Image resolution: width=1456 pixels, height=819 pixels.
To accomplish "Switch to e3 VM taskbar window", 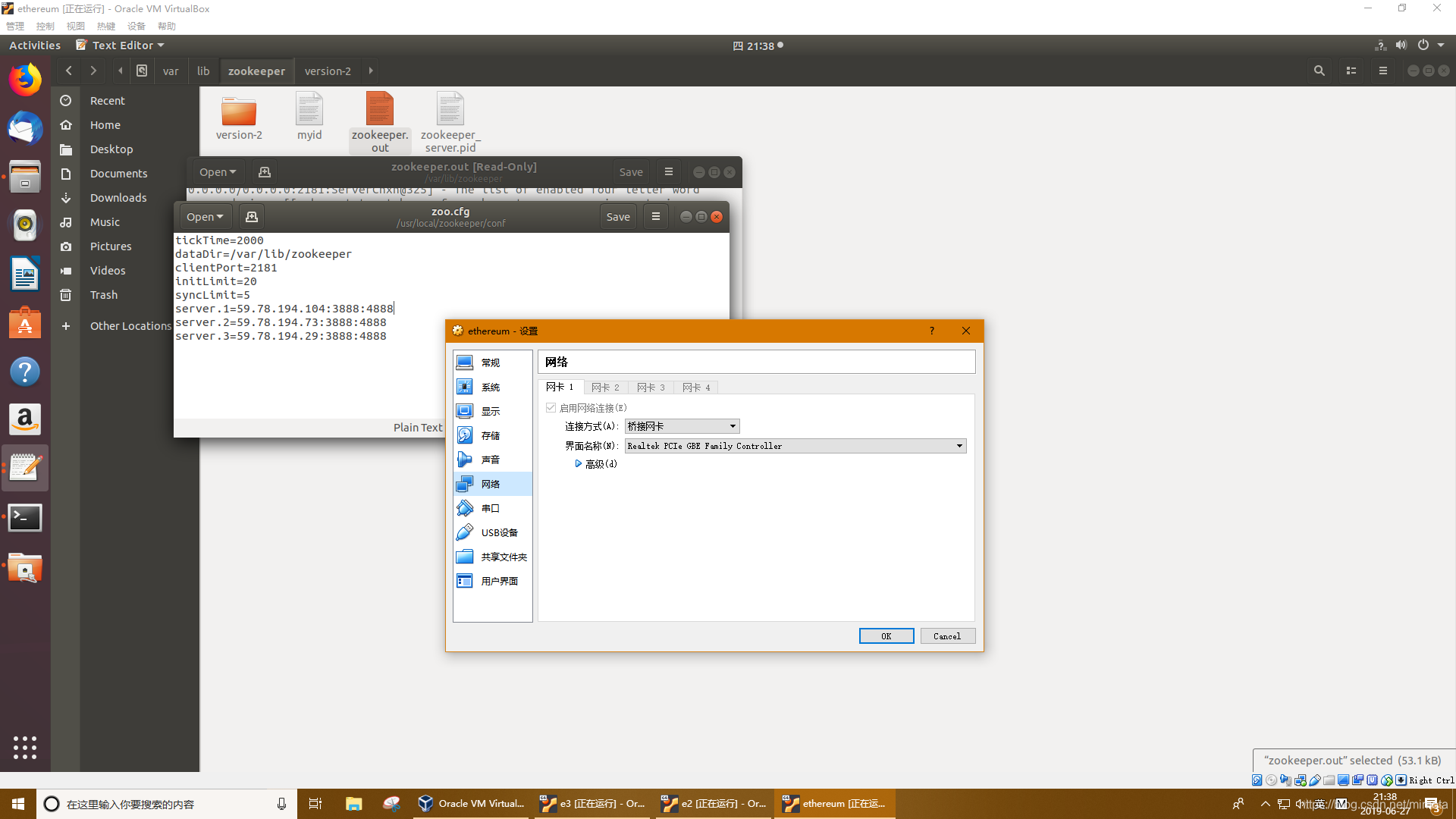I will coord(591,804).
